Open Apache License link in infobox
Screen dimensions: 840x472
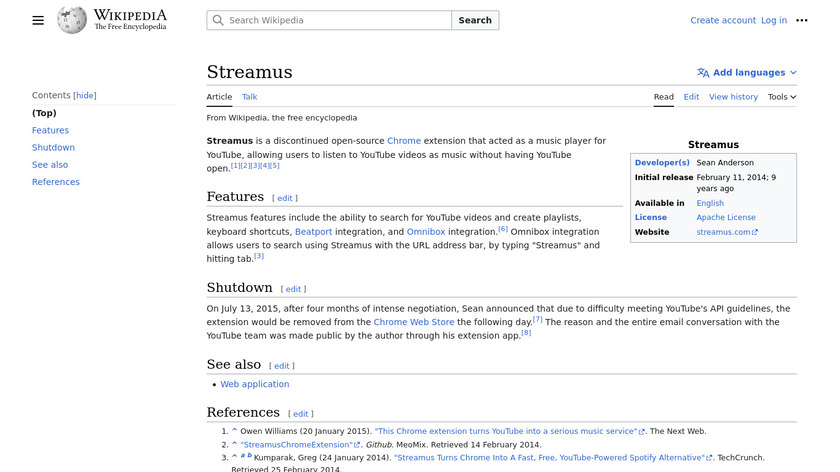[x=726, y=217]
